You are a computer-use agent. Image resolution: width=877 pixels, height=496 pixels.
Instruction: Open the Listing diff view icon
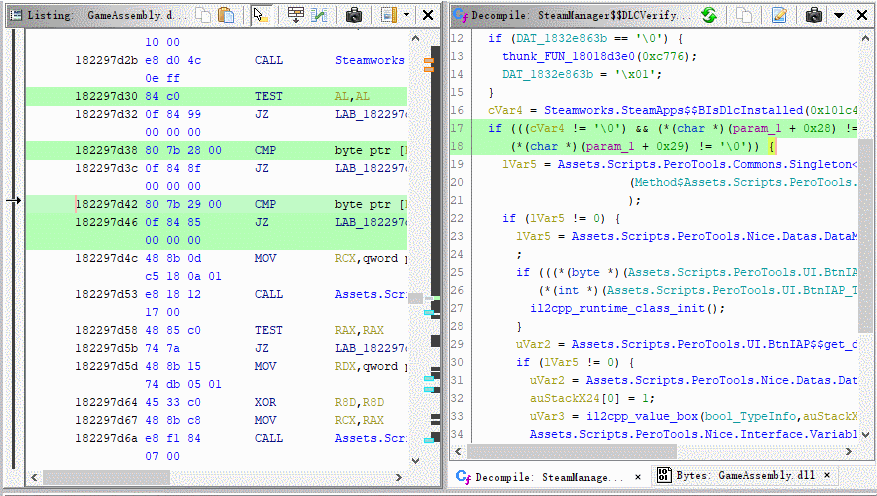319,15
